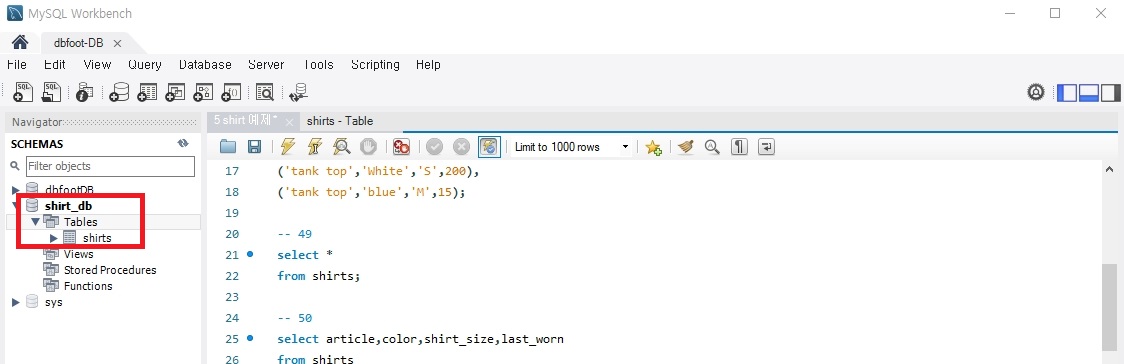Image resolution: width=1124 pixels, height=364 pixels.
Task: Click scroll up arrow in editor
Action: (x=1109, y=170)
